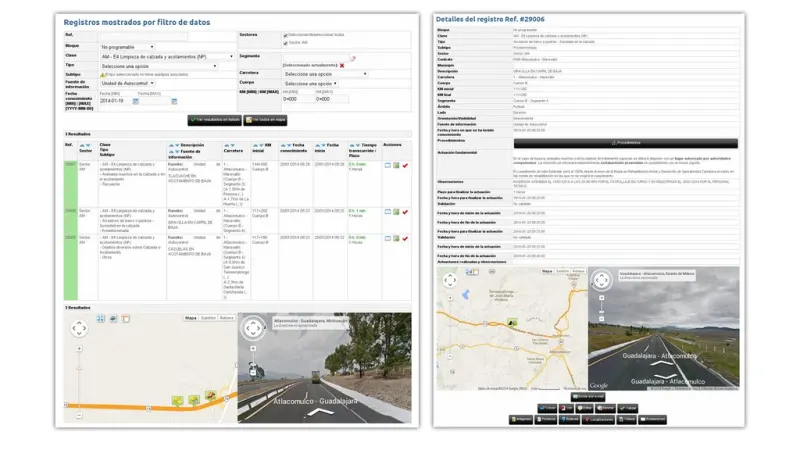Image resolution: width=800 pixels, height=450 pixels.
Task: Click the red checkmark for record 29006
Action: point(405,212)
